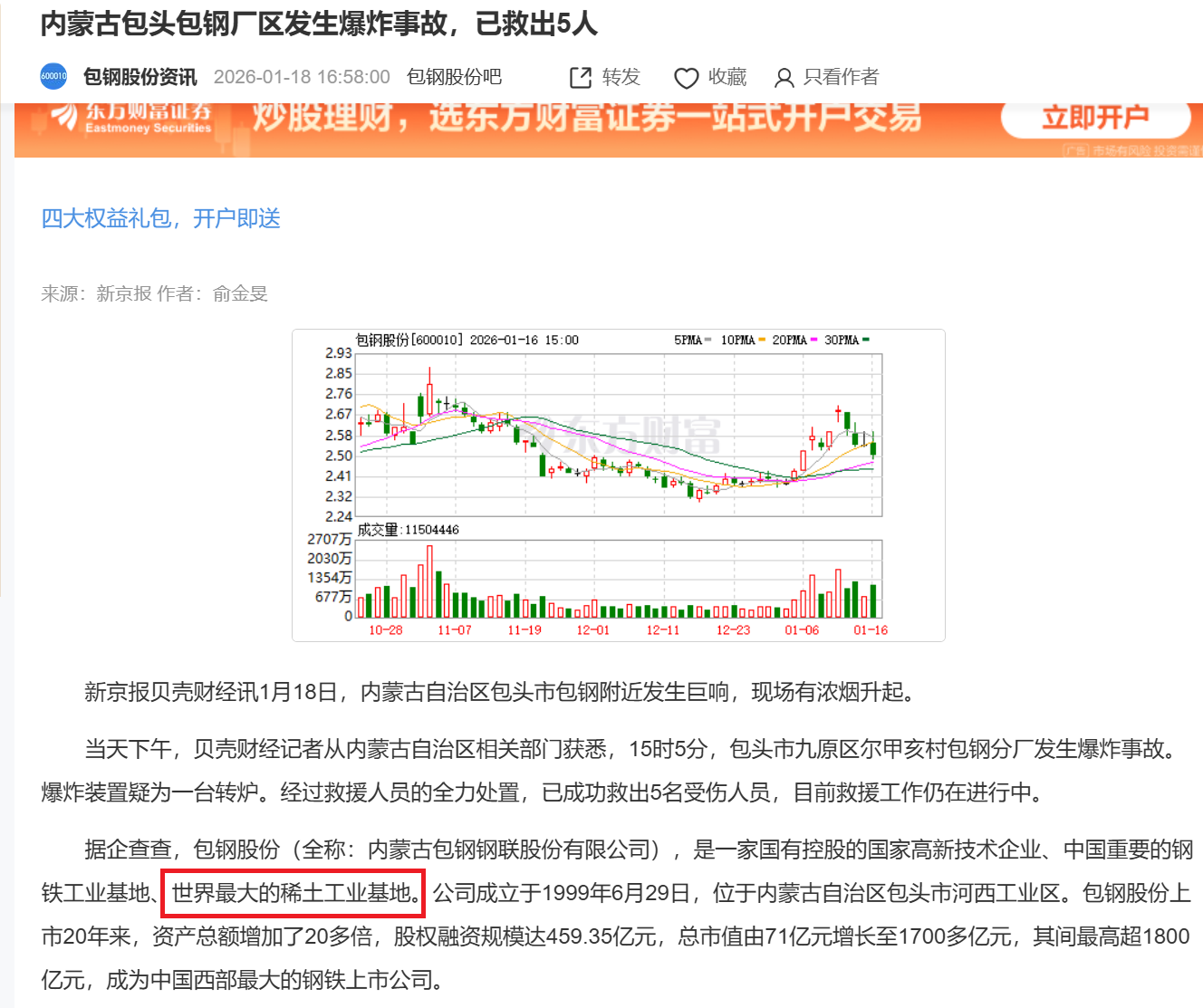
Task: Click the share (转发) arrow icon
Action: [580, 78]
